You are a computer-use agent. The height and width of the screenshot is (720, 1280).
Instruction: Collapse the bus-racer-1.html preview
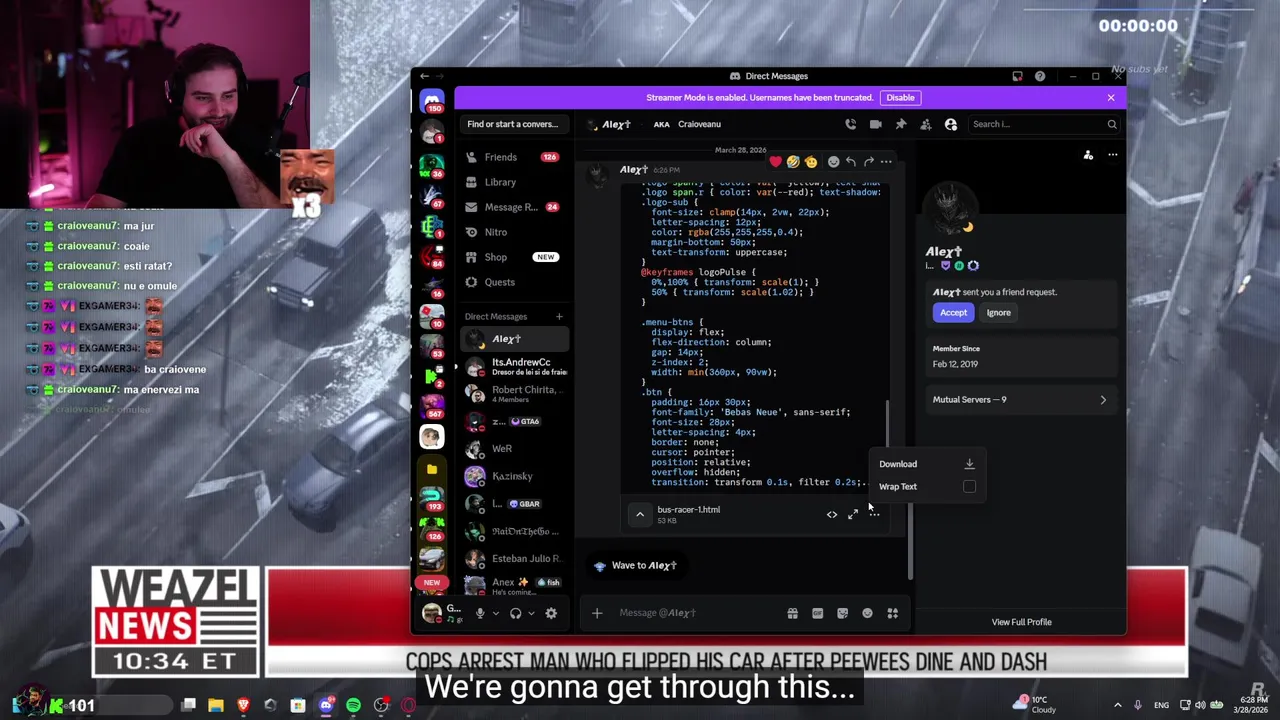point(640,514)
